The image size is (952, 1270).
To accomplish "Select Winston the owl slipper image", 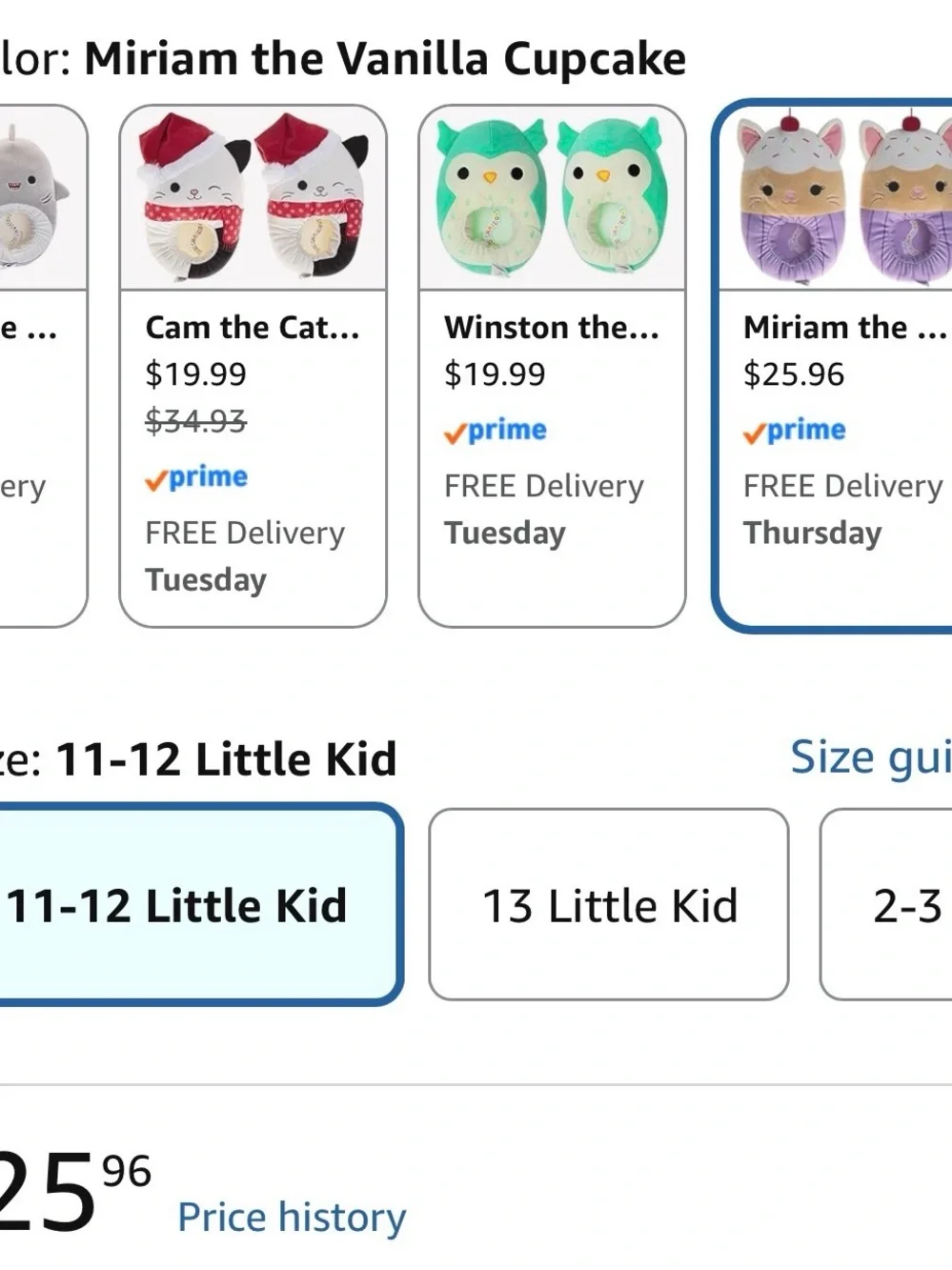I will point(552,197).
